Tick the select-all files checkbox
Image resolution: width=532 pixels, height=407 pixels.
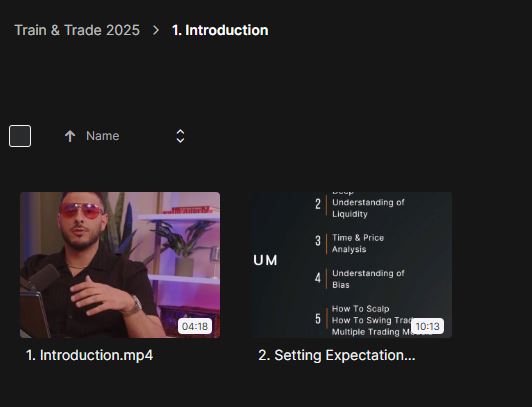tap(20, 136)
